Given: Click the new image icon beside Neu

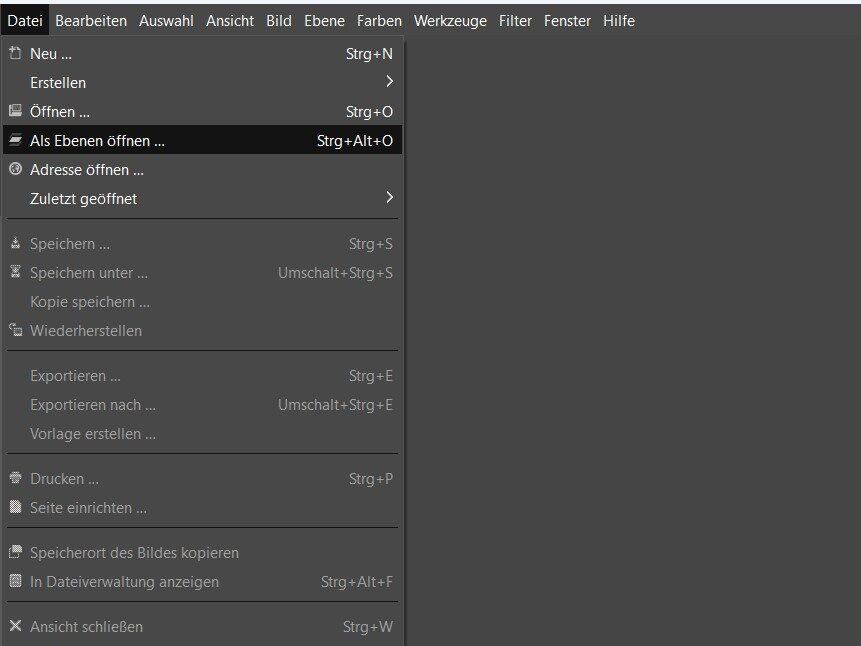Looking at the screenshot, I should (x=15, y=53).
